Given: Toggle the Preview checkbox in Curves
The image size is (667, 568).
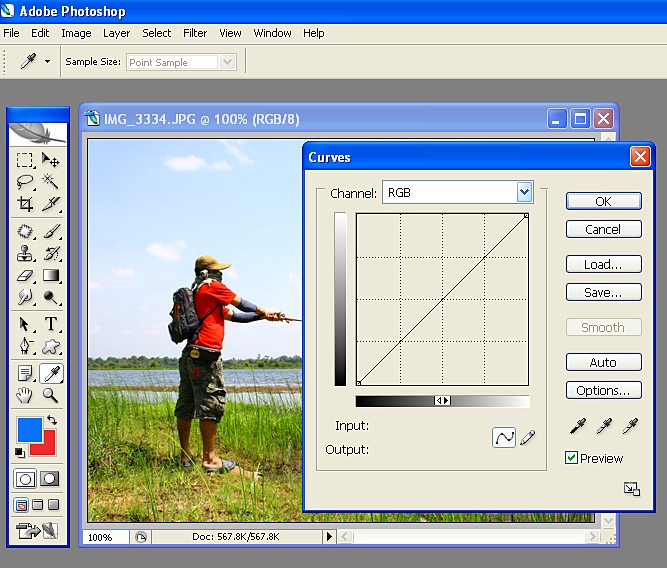Looking at the screenshot, I should click(x=571, y=458).
